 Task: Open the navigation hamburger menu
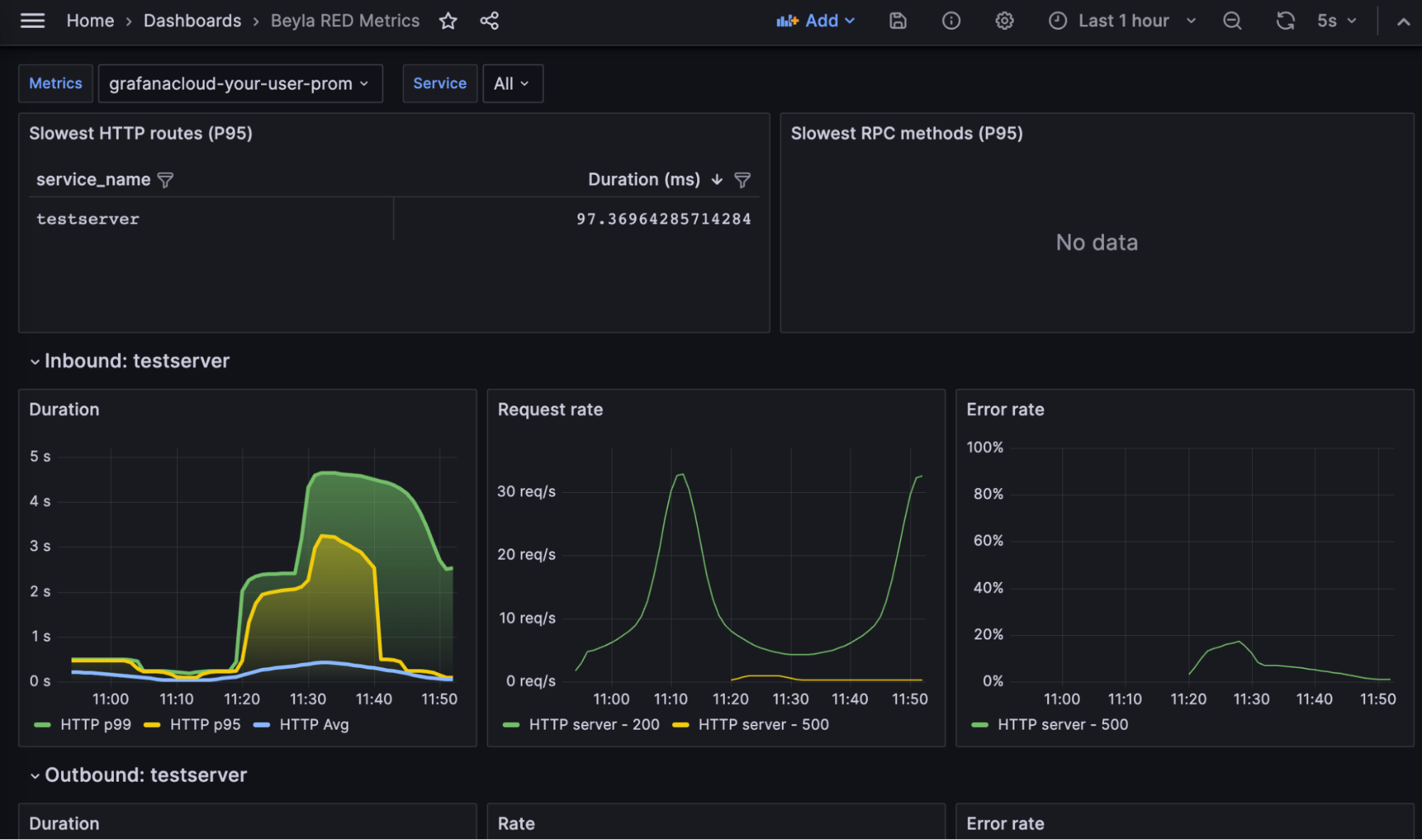point(32,21)
